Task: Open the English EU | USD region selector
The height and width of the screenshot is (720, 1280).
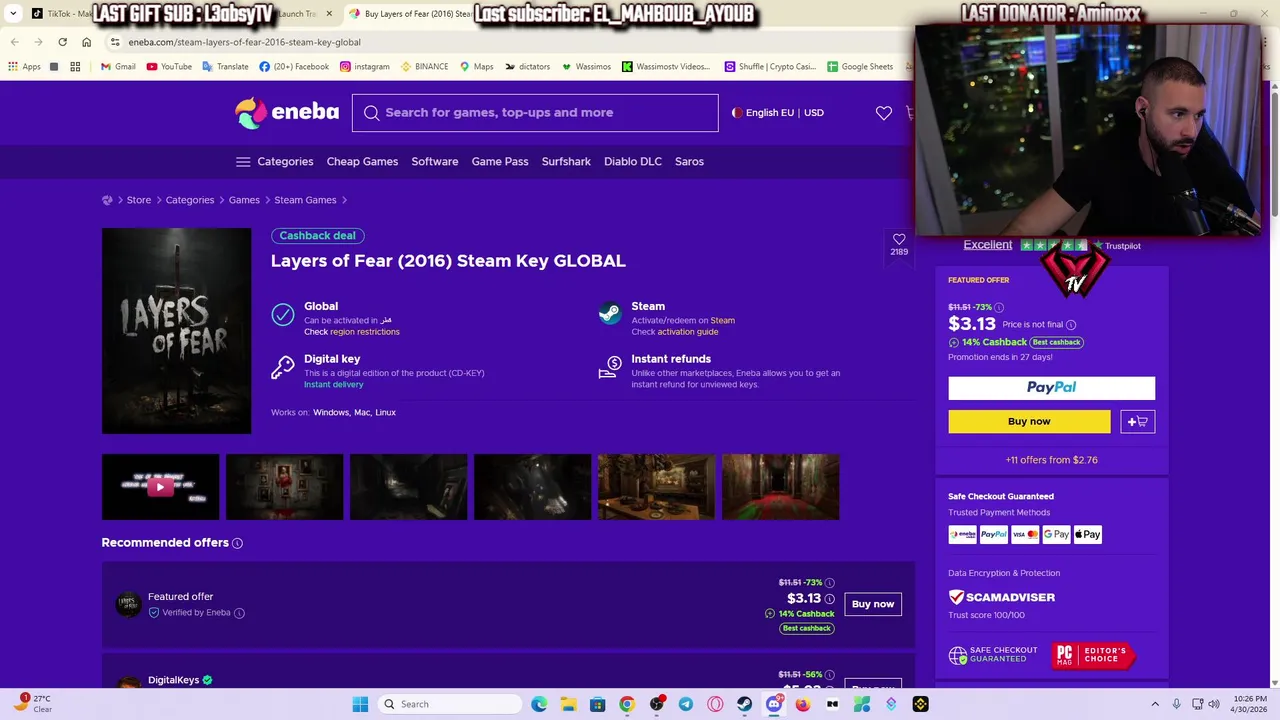Action: pos(778,113)
